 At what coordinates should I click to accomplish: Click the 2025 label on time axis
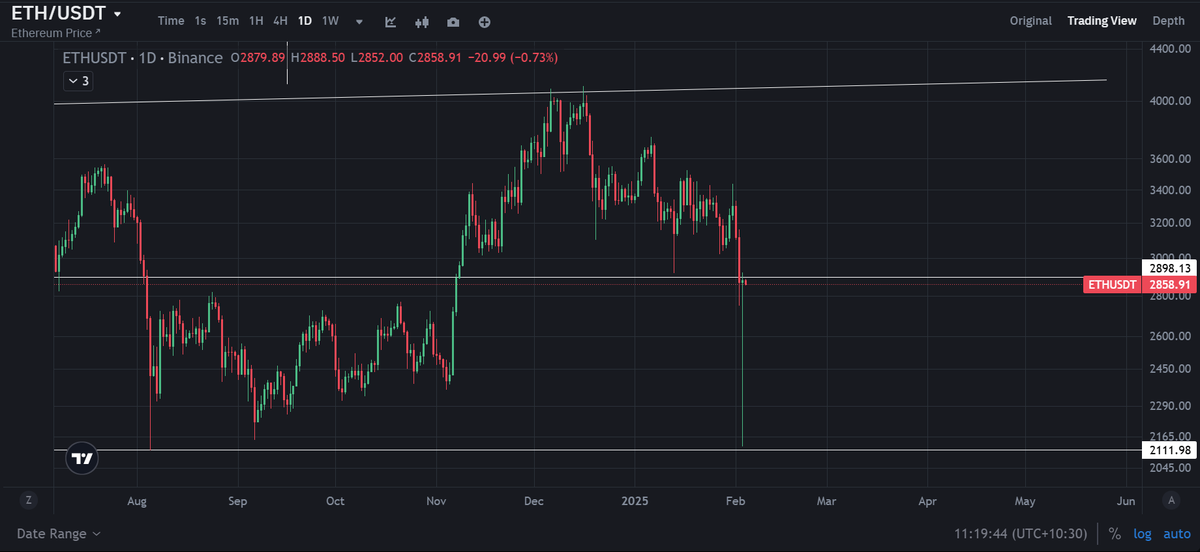[636, 499]
